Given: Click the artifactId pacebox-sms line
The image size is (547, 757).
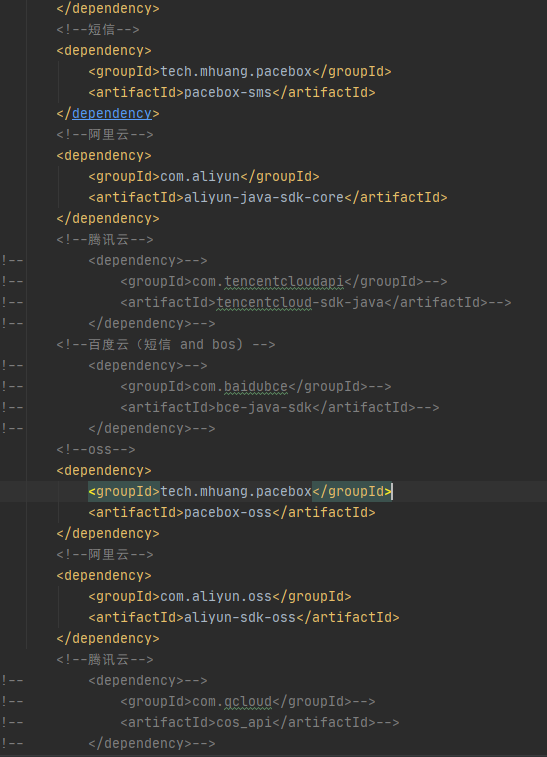Looking at the screenshot, I should coord(232,92).
